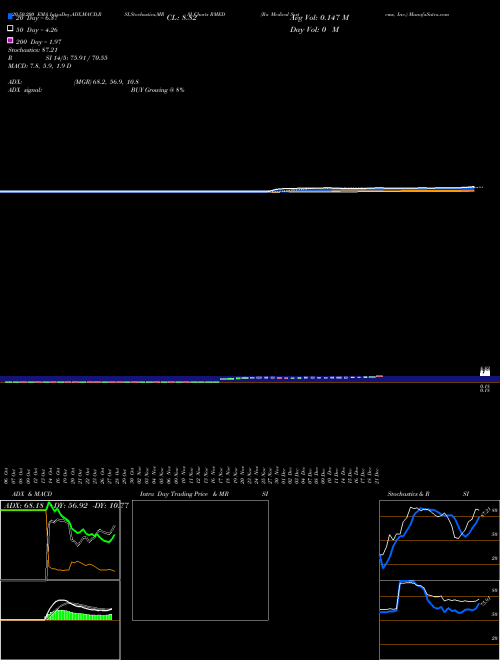
Task: Click the 'Day Vol: 0 M' label
Action: (314, 29)
